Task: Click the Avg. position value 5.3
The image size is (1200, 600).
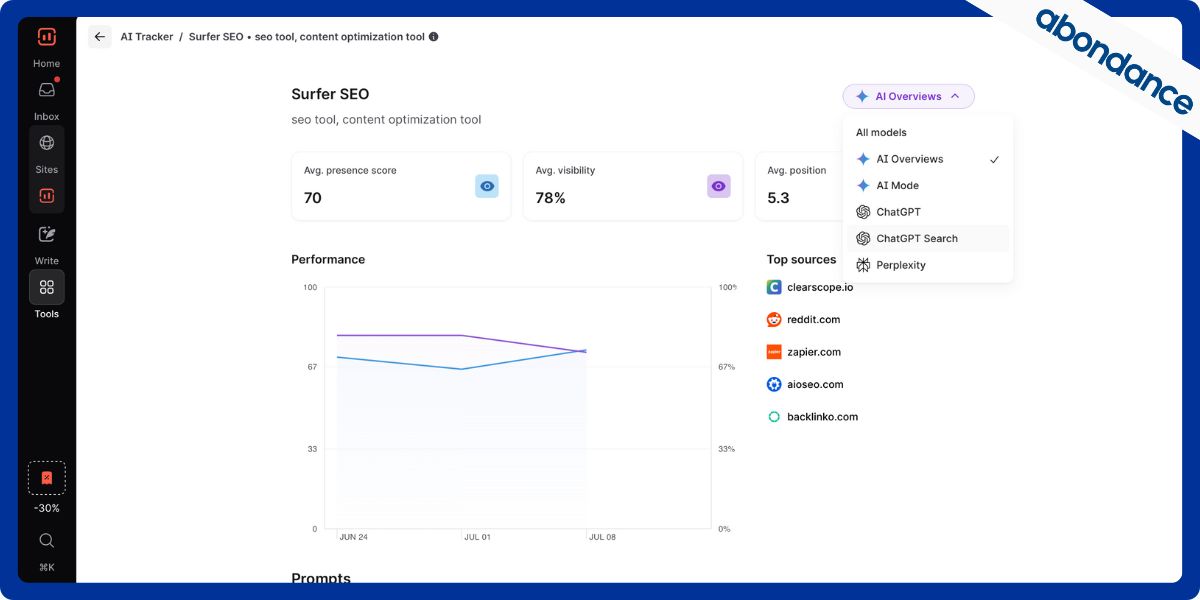Action: pos(778,198)
